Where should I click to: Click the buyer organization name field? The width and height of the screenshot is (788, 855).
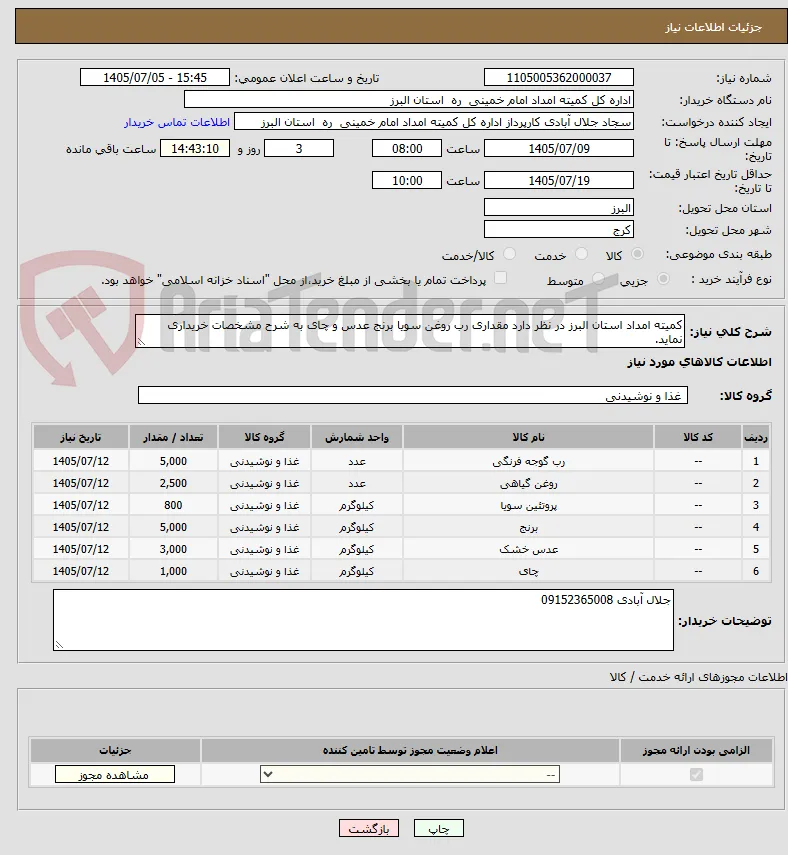pos(408,100)
